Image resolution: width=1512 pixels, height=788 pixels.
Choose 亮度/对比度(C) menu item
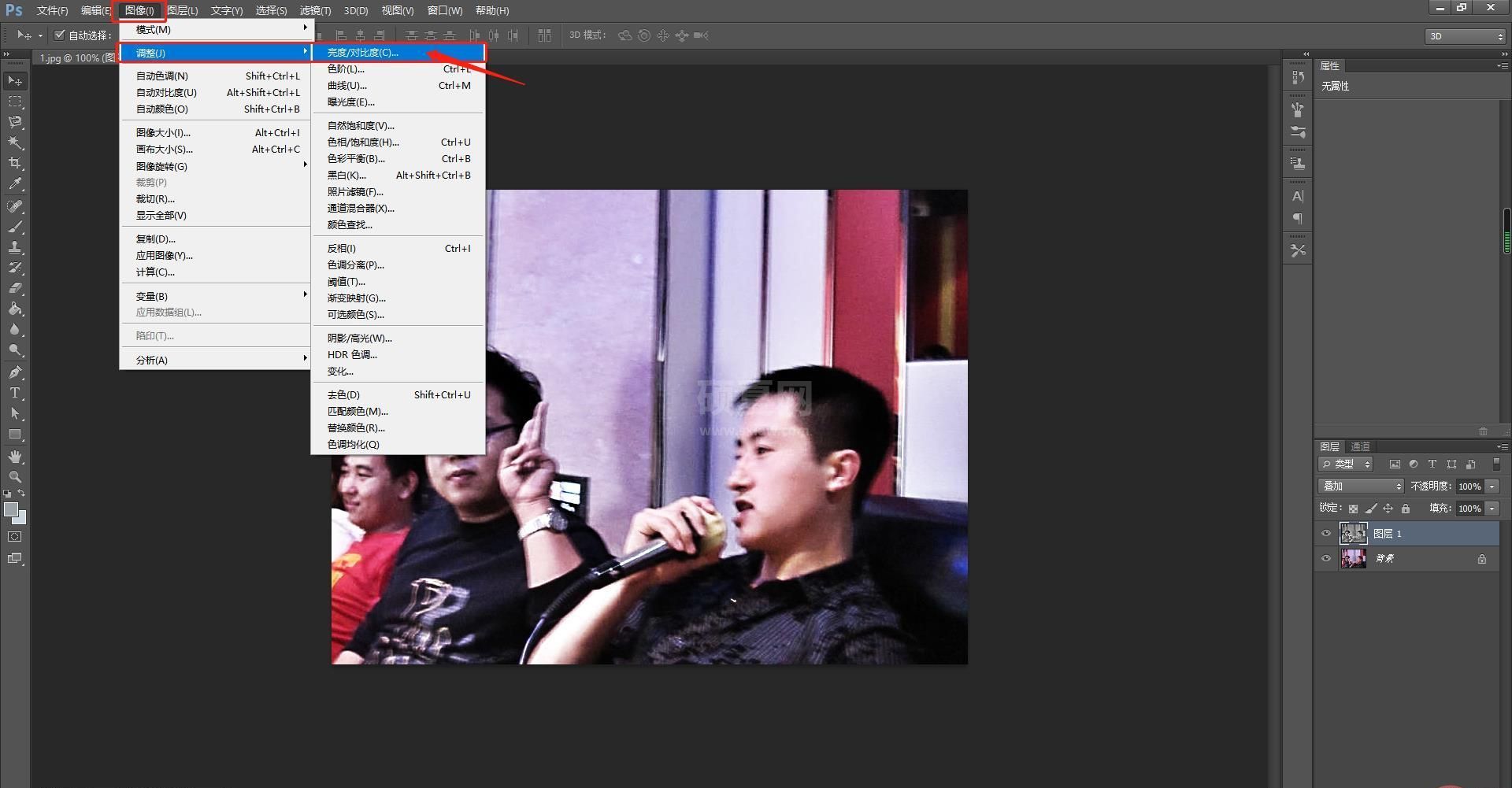(398, 53)
